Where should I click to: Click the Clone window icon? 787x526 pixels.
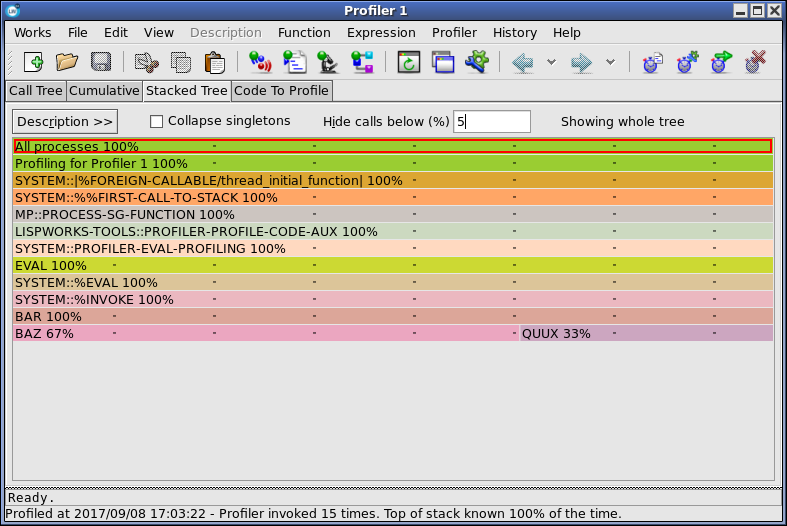click(x=443, y=63)
